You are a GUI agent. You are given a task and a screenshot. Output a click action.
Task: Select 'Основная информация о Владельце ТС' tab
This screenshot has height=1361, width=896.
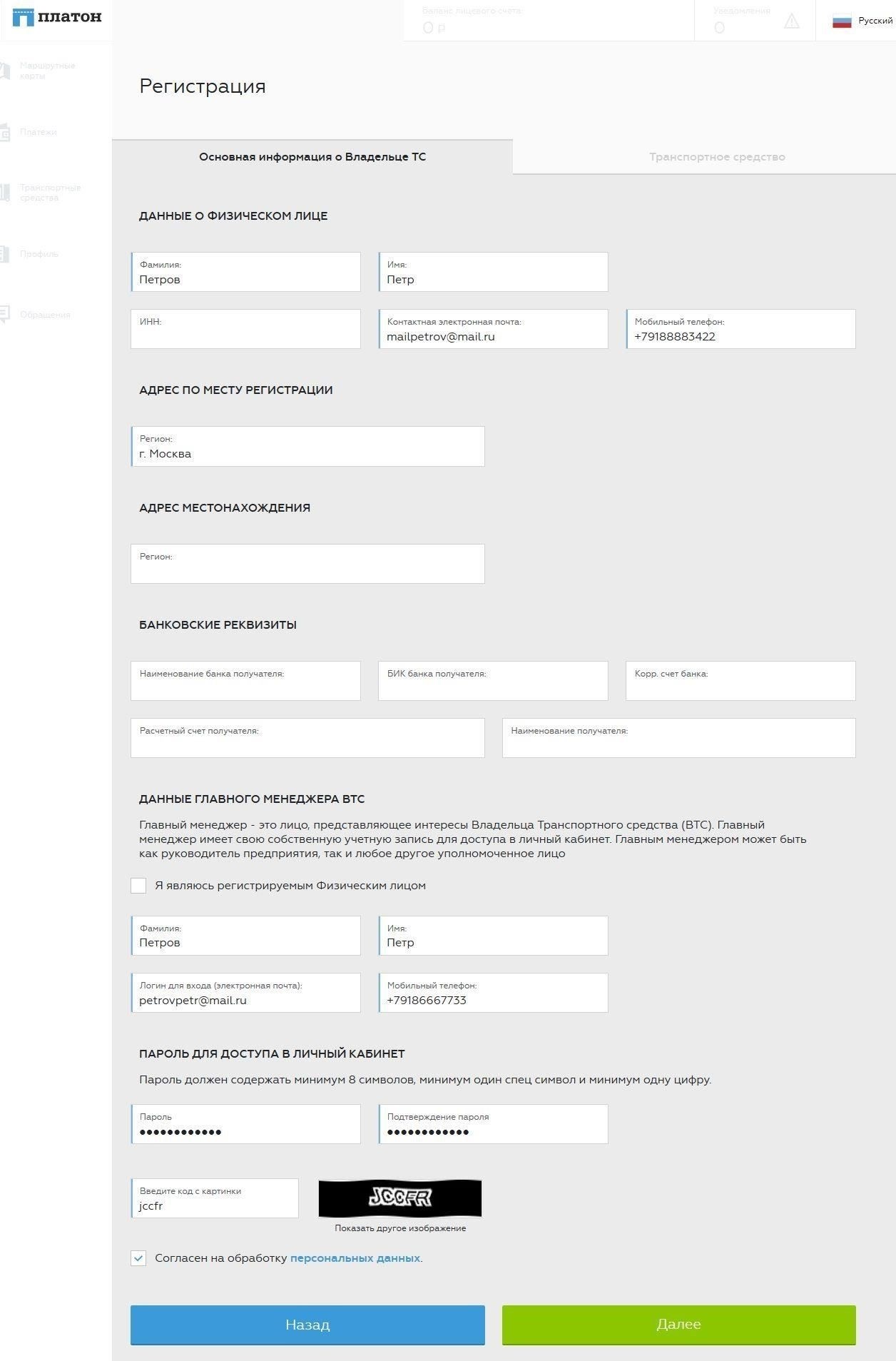tap(312, 157)
